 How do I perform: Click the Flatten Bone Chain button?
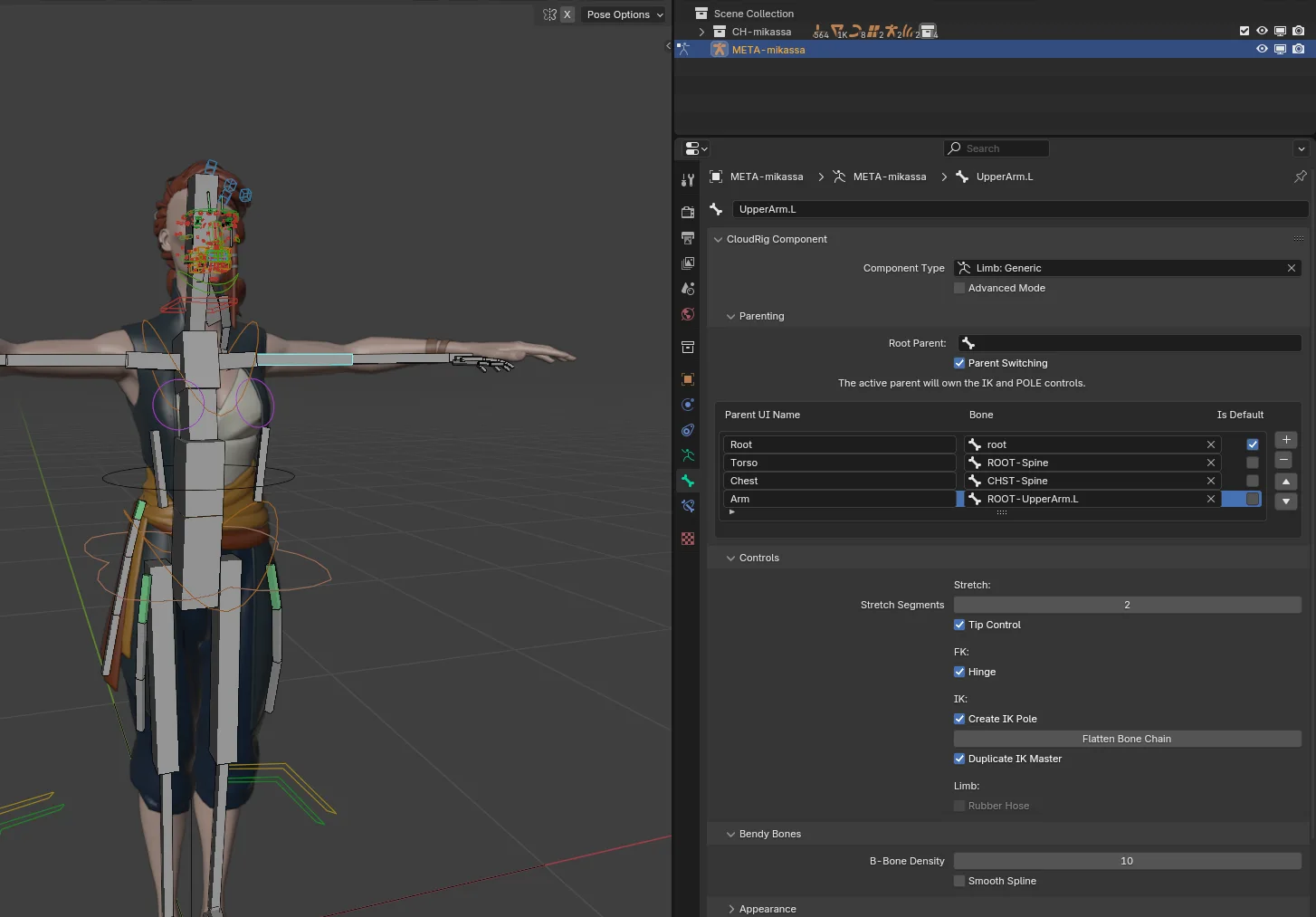[1127, 739]
